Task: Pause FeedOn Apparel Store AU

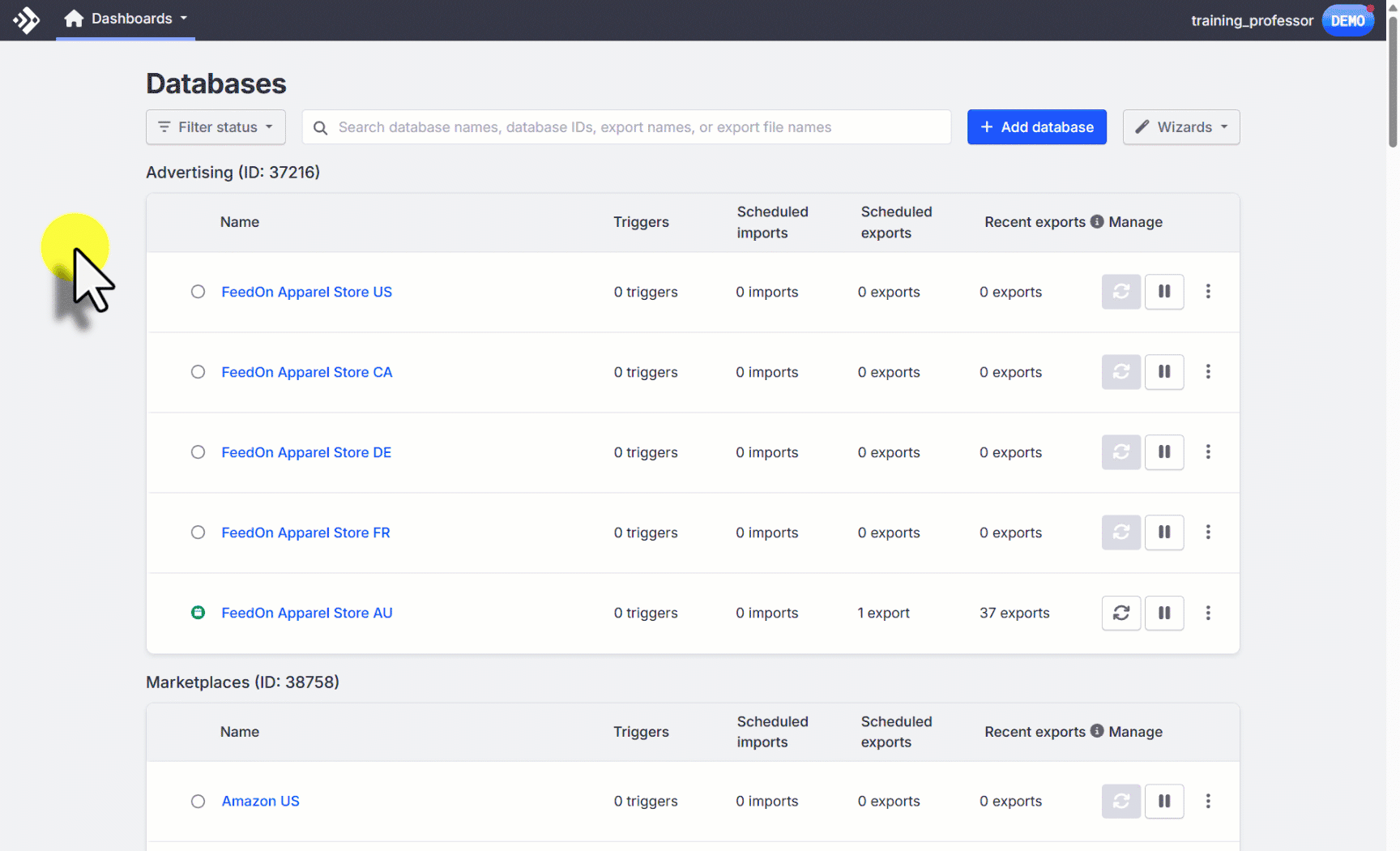Action: point(1164,613)
